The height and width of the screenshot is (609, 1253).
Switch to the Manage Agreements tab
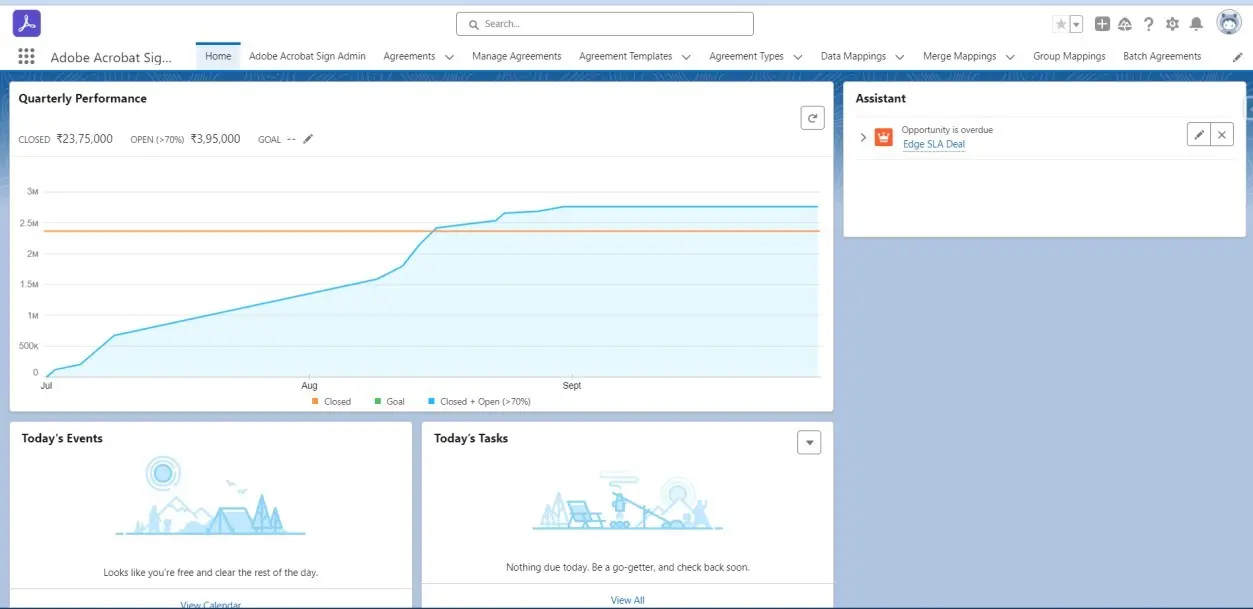(x=516, y=57)
